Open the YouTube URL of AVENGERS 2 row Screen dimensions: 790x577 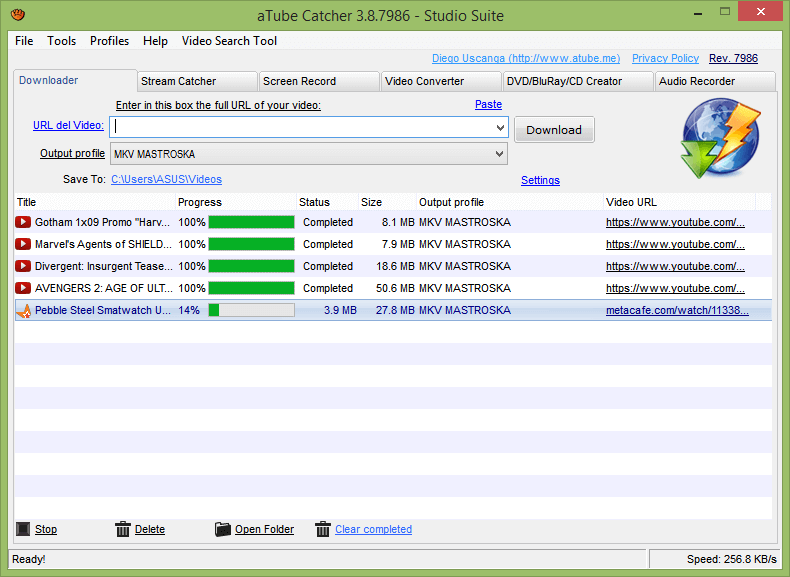[x=675, y=288]
